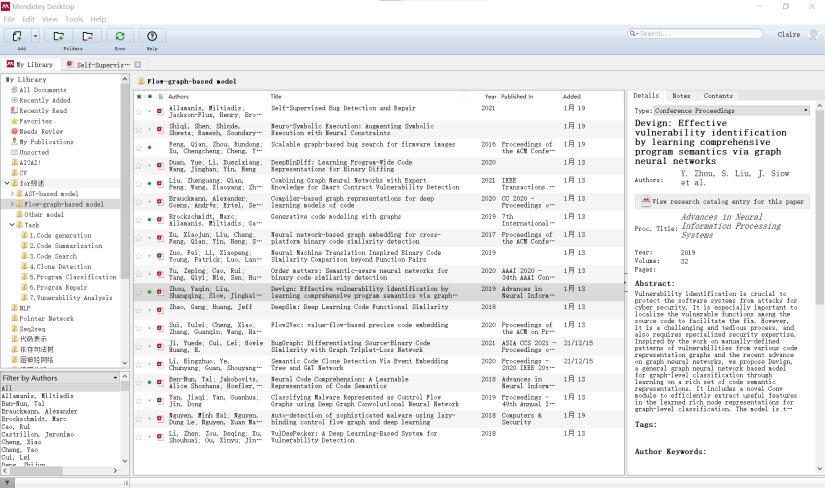The height and width of the screenshot is (488, 825).
Task: Click the remove folder toolbar icon
Action: pyautogui.click(x=88, y=36)
